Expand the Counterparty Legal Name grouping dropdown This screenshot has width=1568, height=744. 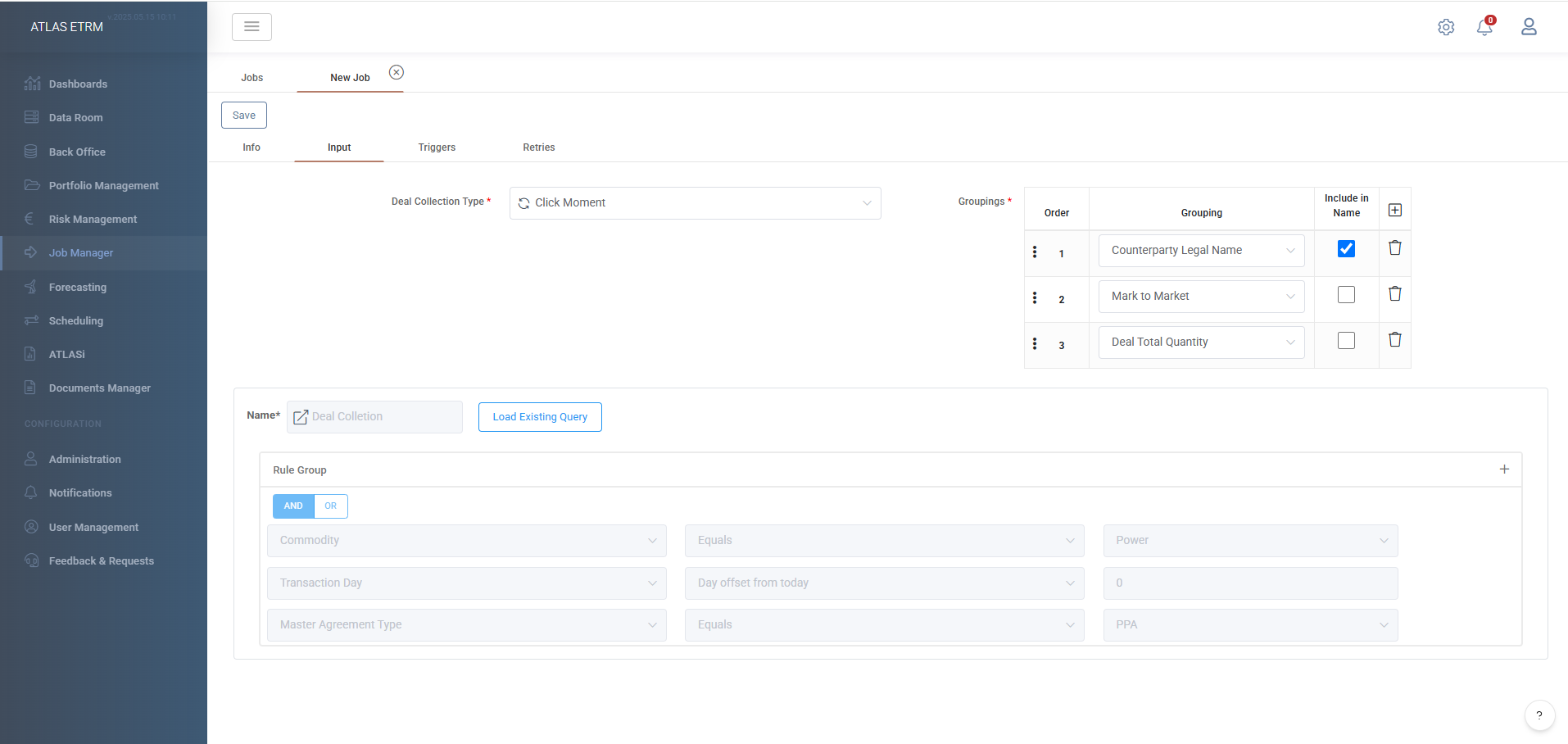pyautogui.click(x=1201, y=251)
